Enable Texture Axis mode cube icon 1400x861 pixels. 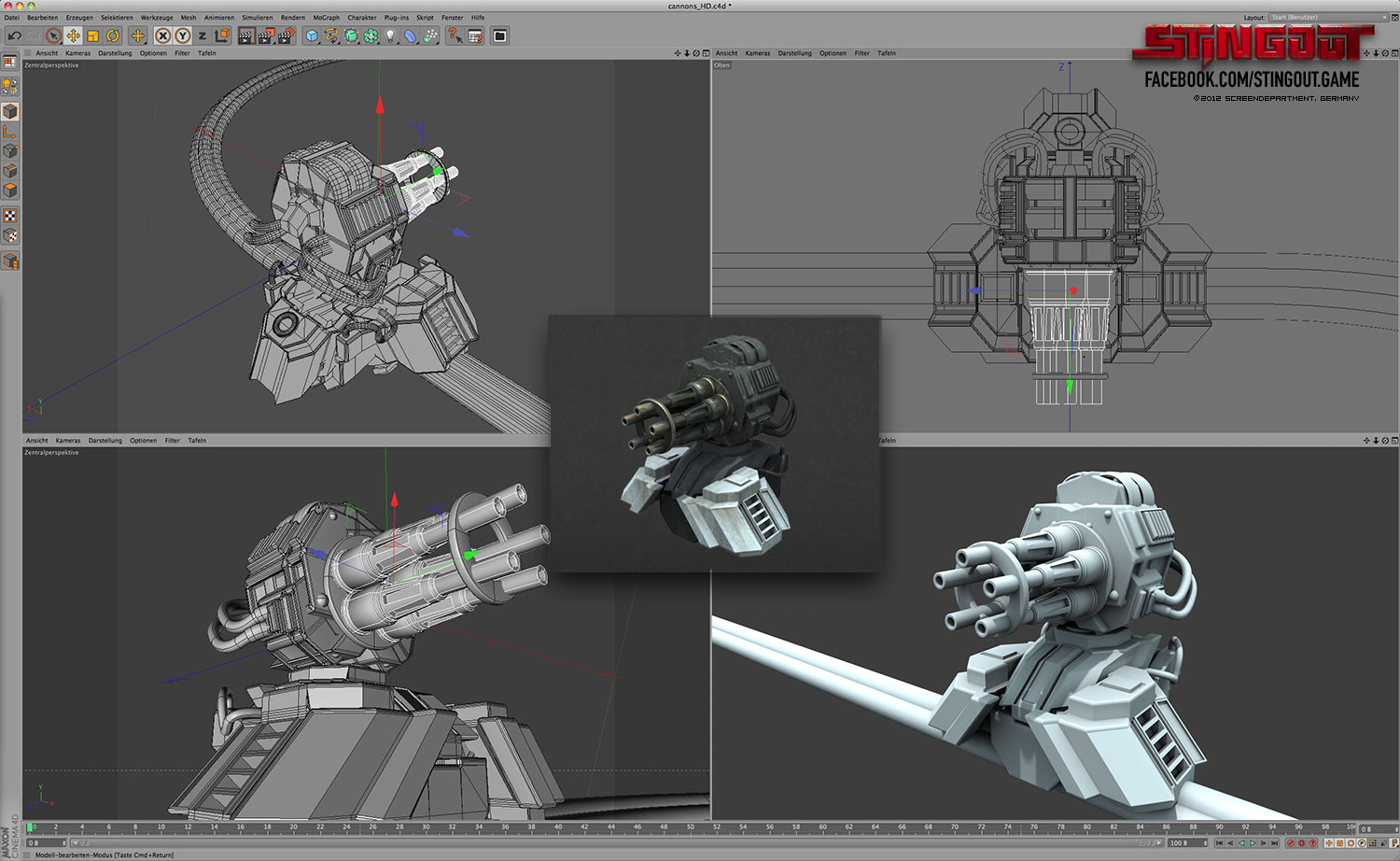(x=9, y=235)
